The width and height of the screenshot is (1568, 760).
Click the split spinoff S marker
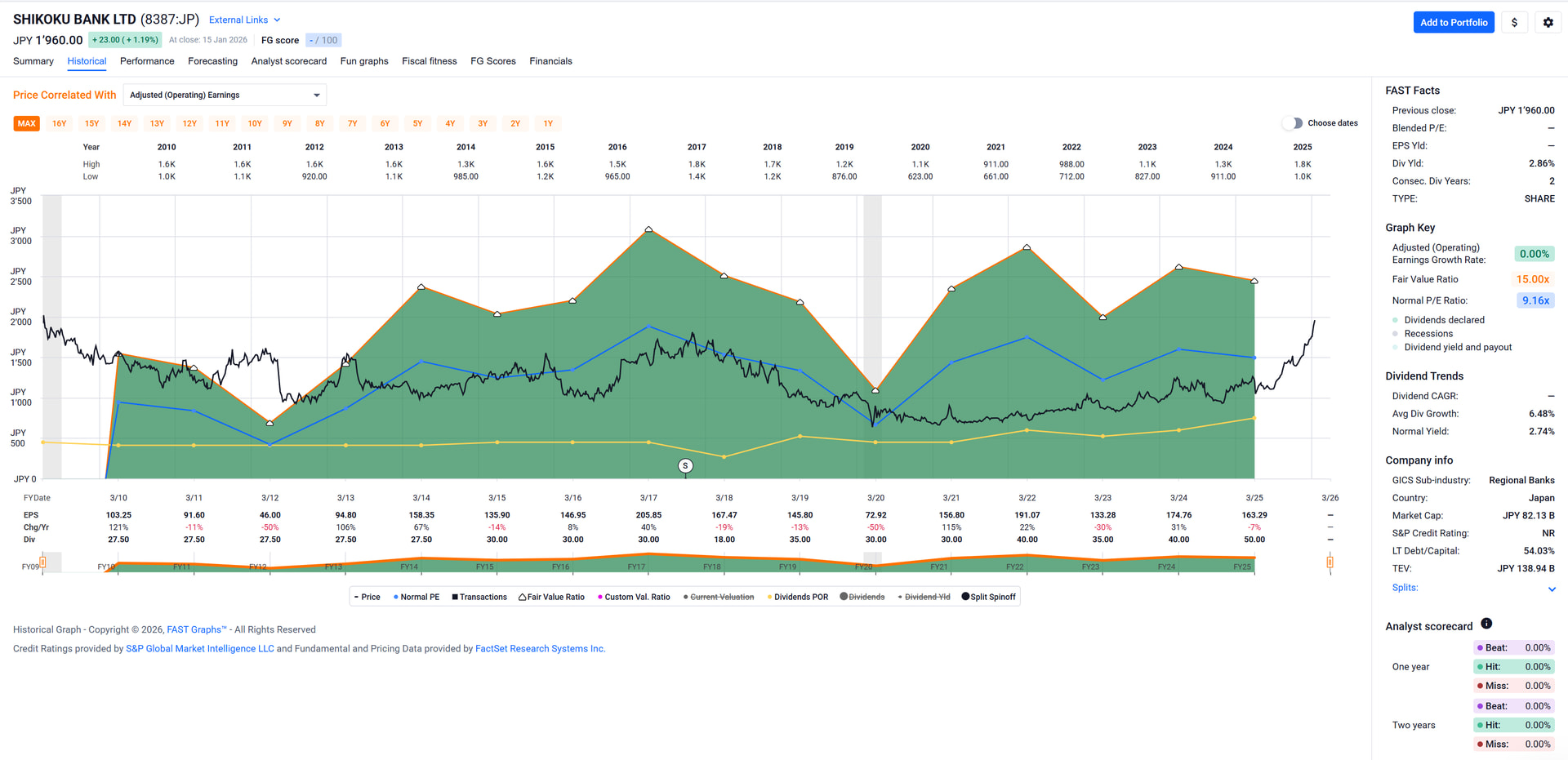point(685,465)
